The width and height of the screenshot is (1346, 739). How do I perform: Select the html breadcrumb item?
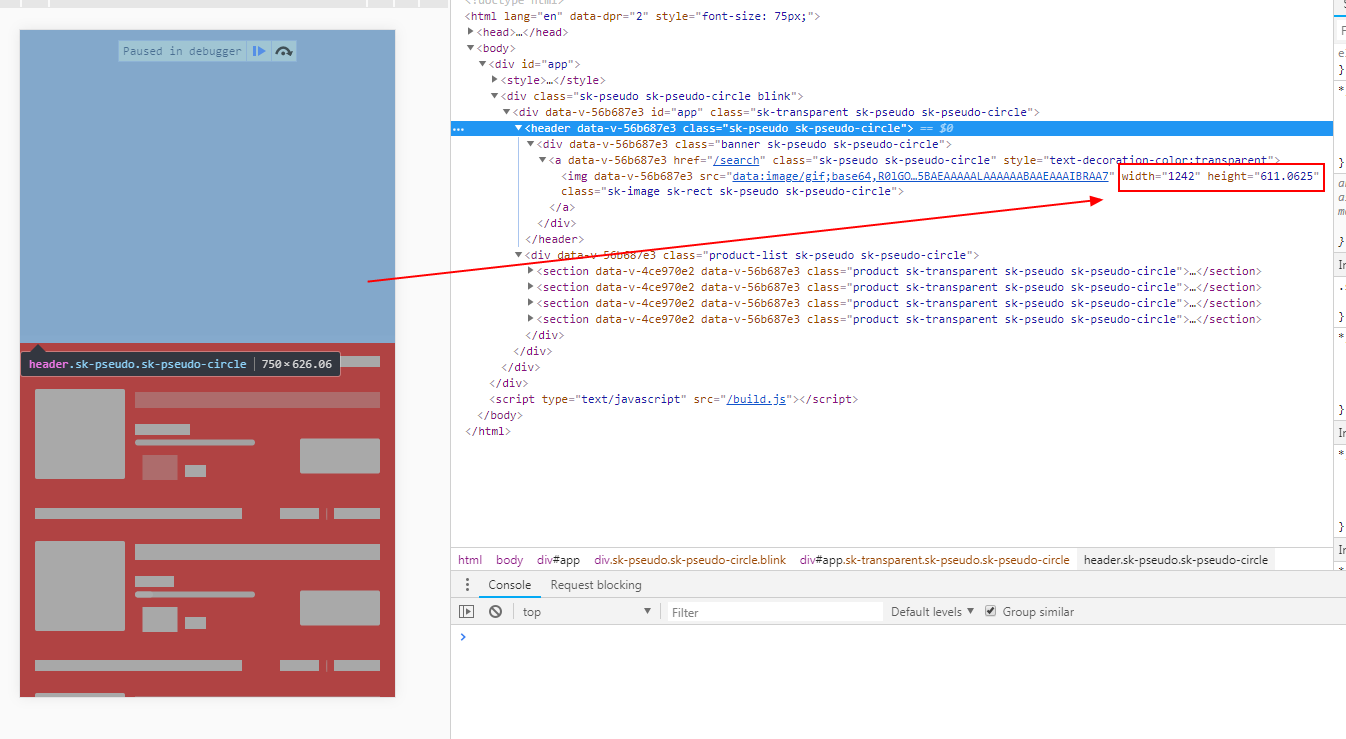pos(470,560)
